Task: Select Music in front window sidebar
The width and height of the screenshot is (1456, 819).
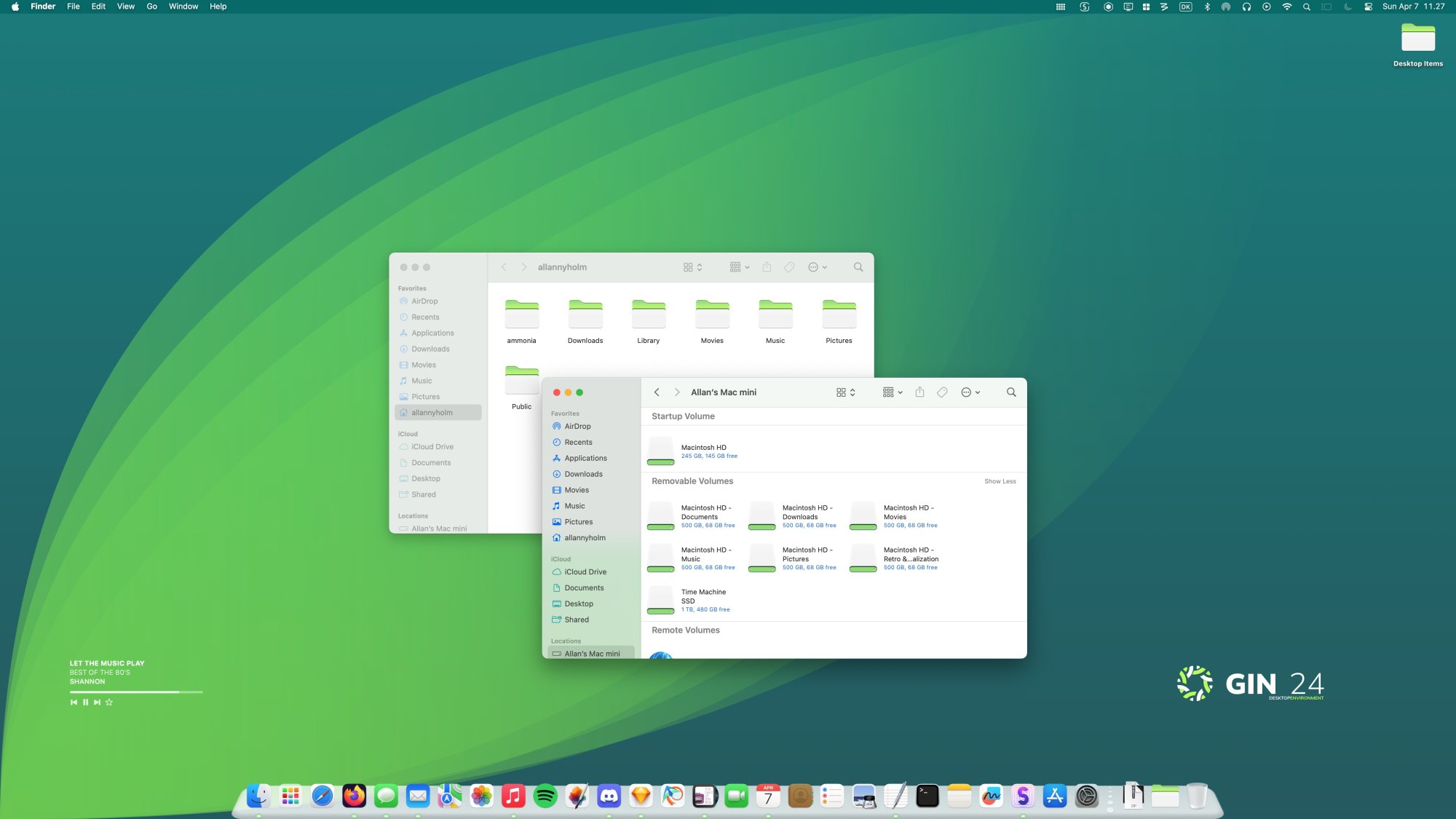Action: pos(591,506)
